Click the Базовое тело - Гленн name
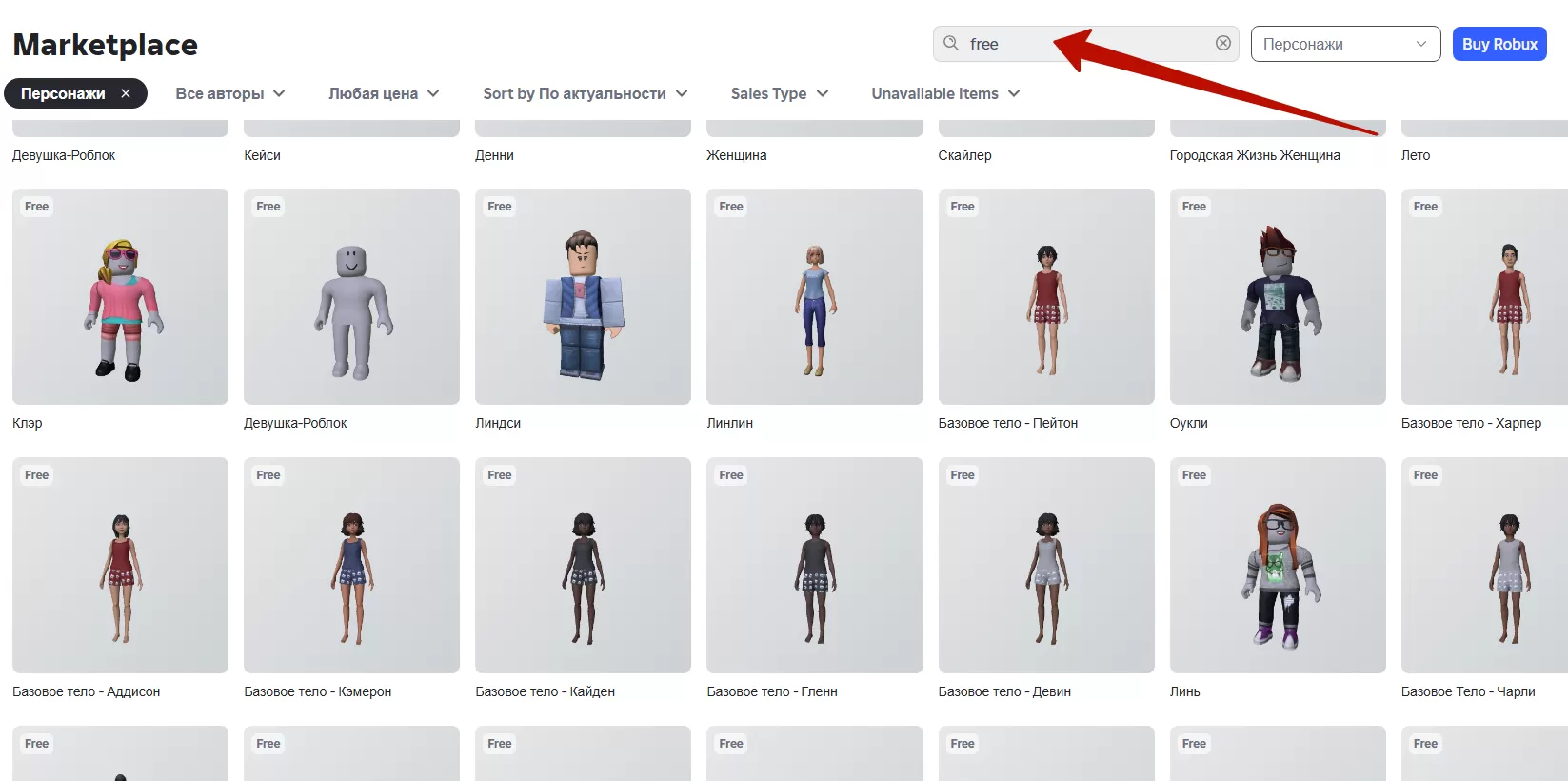Viewport: 1568px width, 781px height. [772, 691]
